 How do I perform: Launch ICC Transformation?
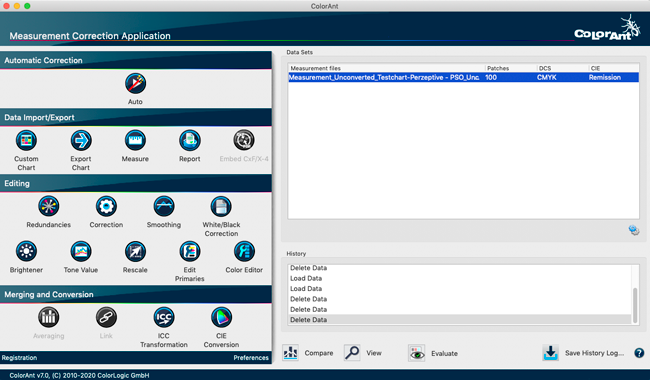tap(164, 317)
